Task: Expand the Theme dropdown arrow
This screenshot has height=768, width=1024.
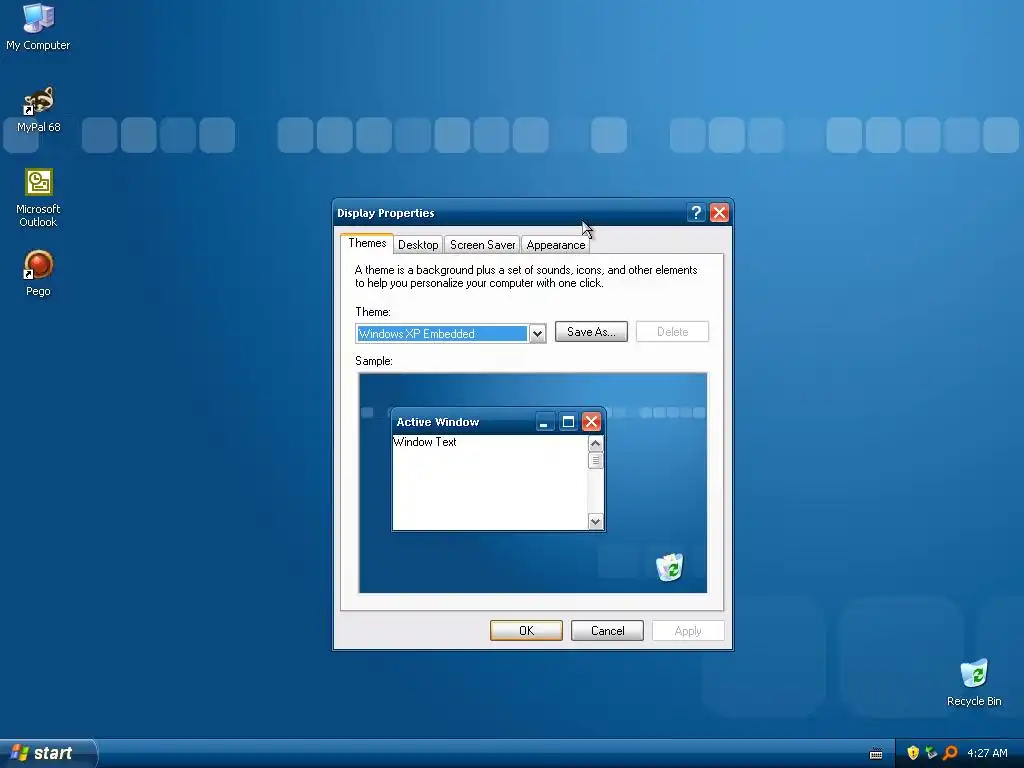Action: (x=537, y=334)
